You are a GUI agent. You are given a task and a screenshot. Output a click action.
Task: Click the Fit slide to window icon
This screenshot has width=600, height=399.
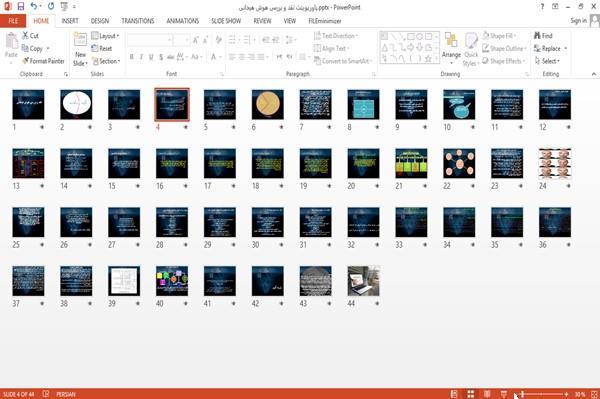pos(594,394)
